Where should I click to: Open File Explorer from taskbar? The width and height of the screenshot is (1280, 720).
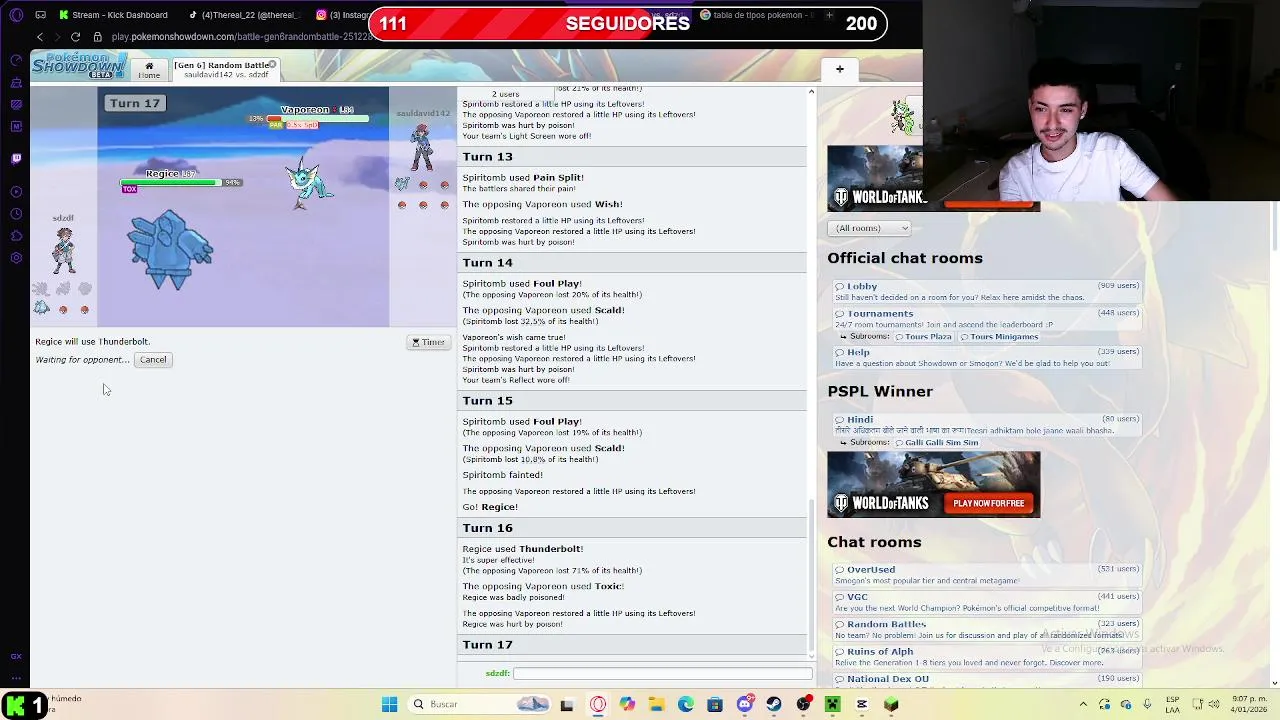(656, 704)
